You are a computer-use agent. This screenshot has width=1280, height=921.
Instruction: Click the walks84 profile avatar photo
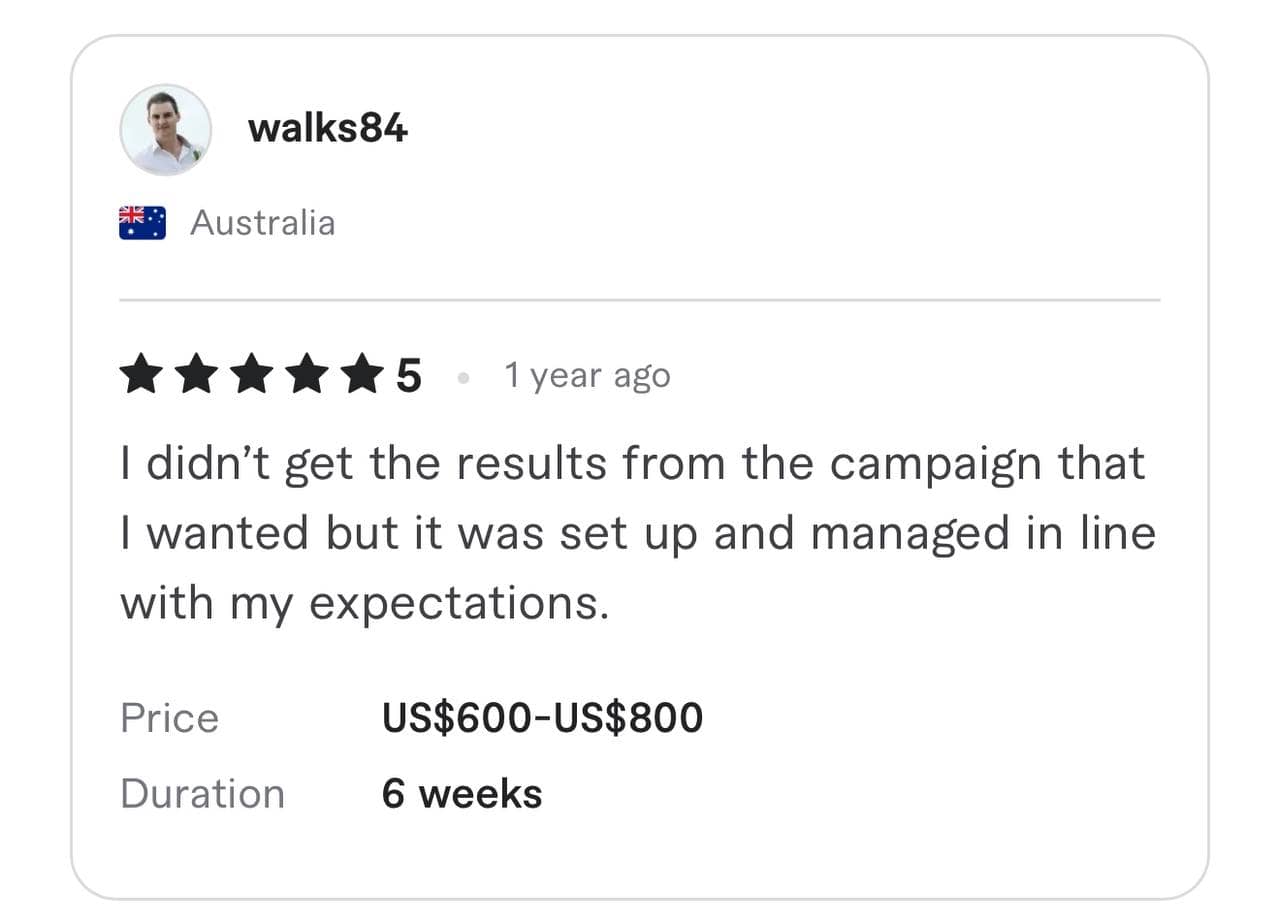pos(165,130)
